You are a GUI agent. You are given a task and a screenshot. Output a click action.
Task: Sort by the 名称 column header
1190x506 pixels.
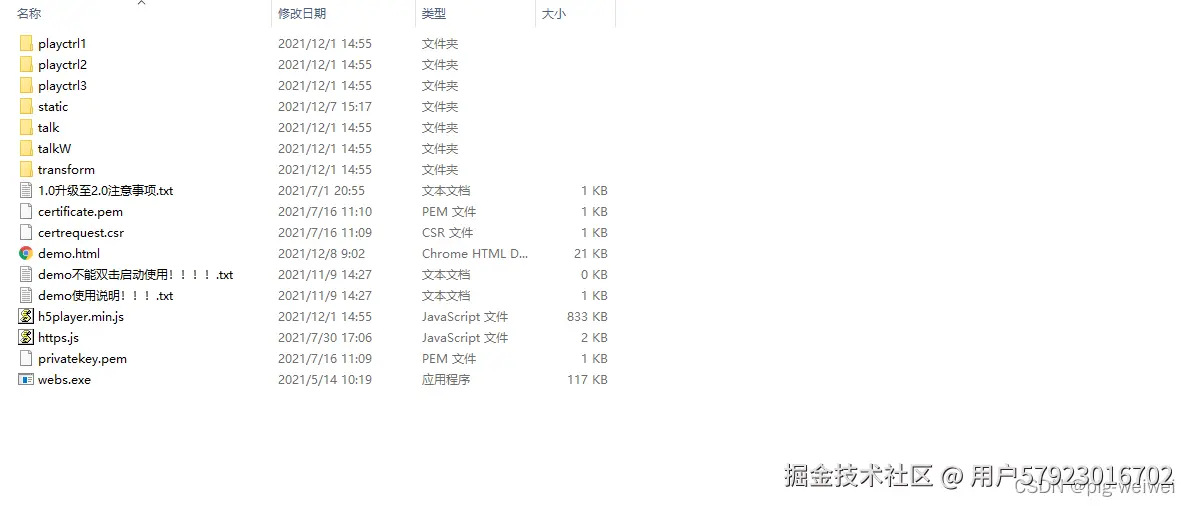(29, 14)
